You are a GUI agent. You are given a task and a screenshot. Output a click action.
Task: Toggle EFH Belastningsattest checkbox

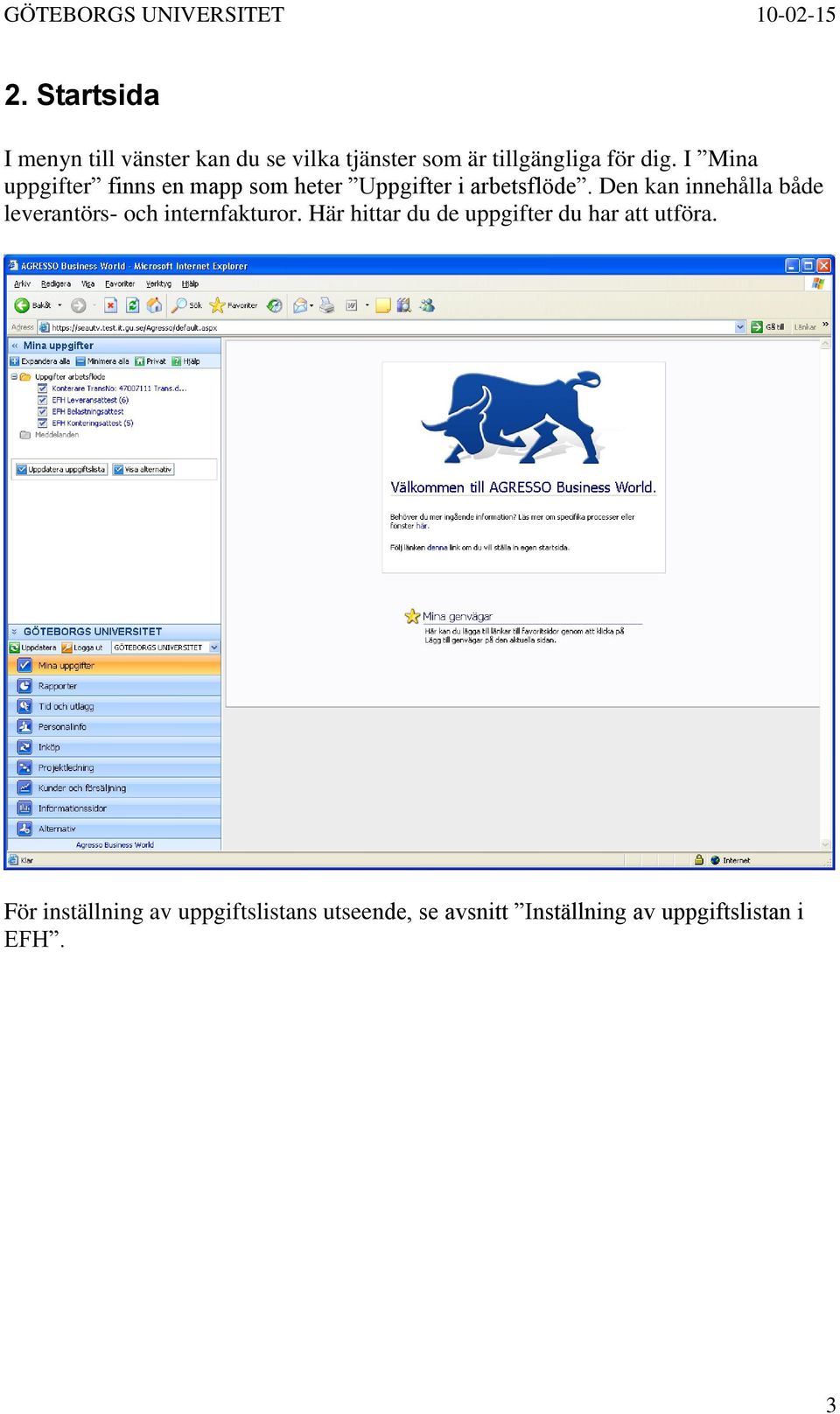pyautogui.click(x=43, y=411)
